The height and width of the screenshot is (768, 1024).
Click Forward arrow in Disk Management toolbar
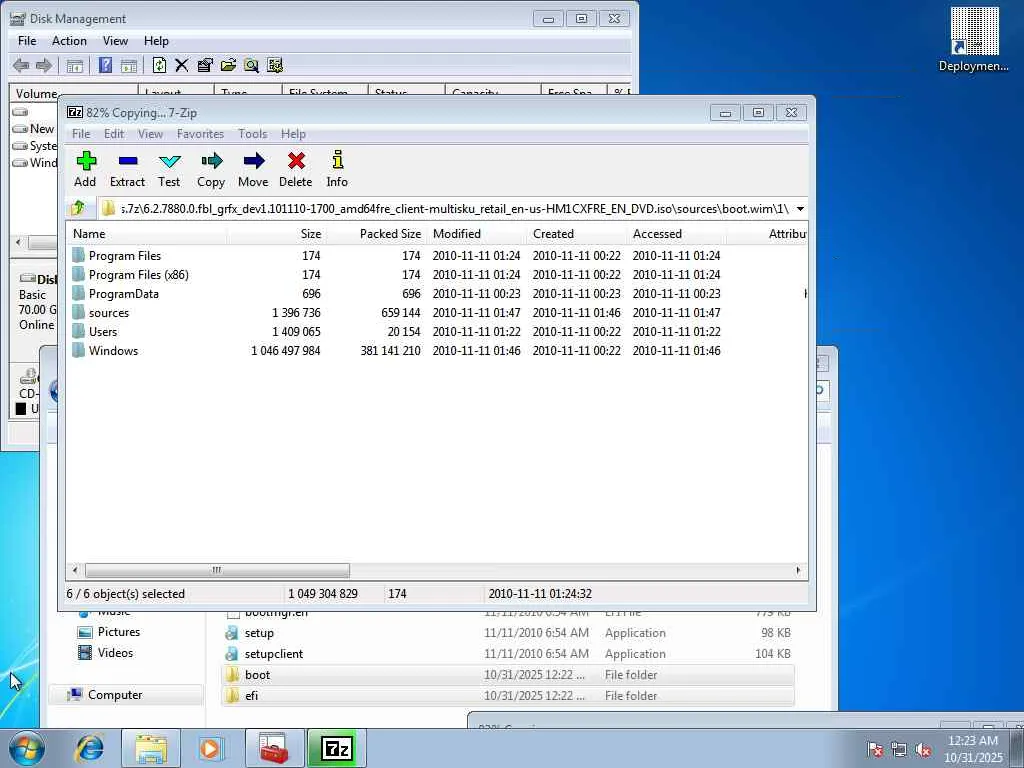(x=44, y=65)
